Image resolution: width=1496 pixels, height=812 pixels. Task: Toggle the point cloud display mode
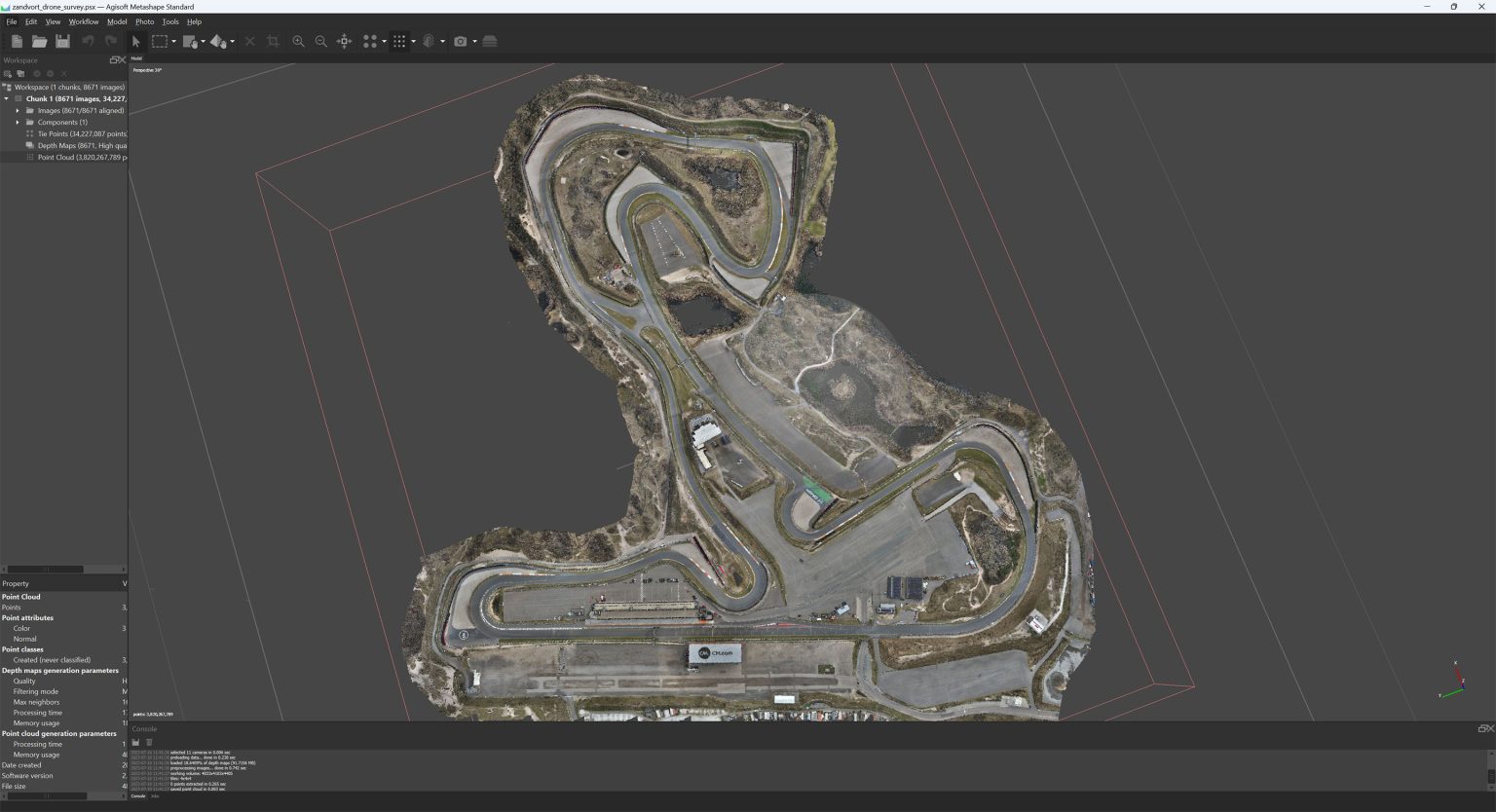[x=372, y=41]
